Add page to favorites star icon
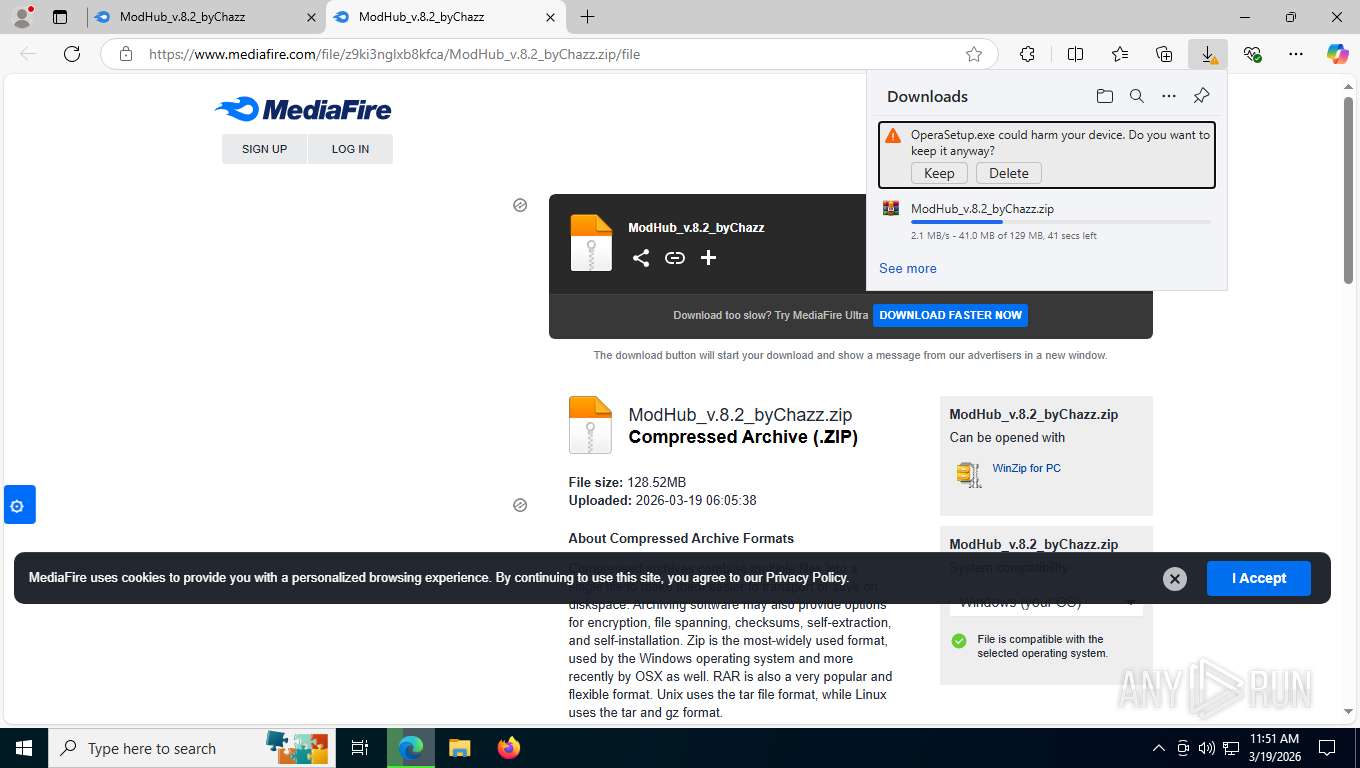The width and height of the screenshot is (1360, 768). [973, 54]
